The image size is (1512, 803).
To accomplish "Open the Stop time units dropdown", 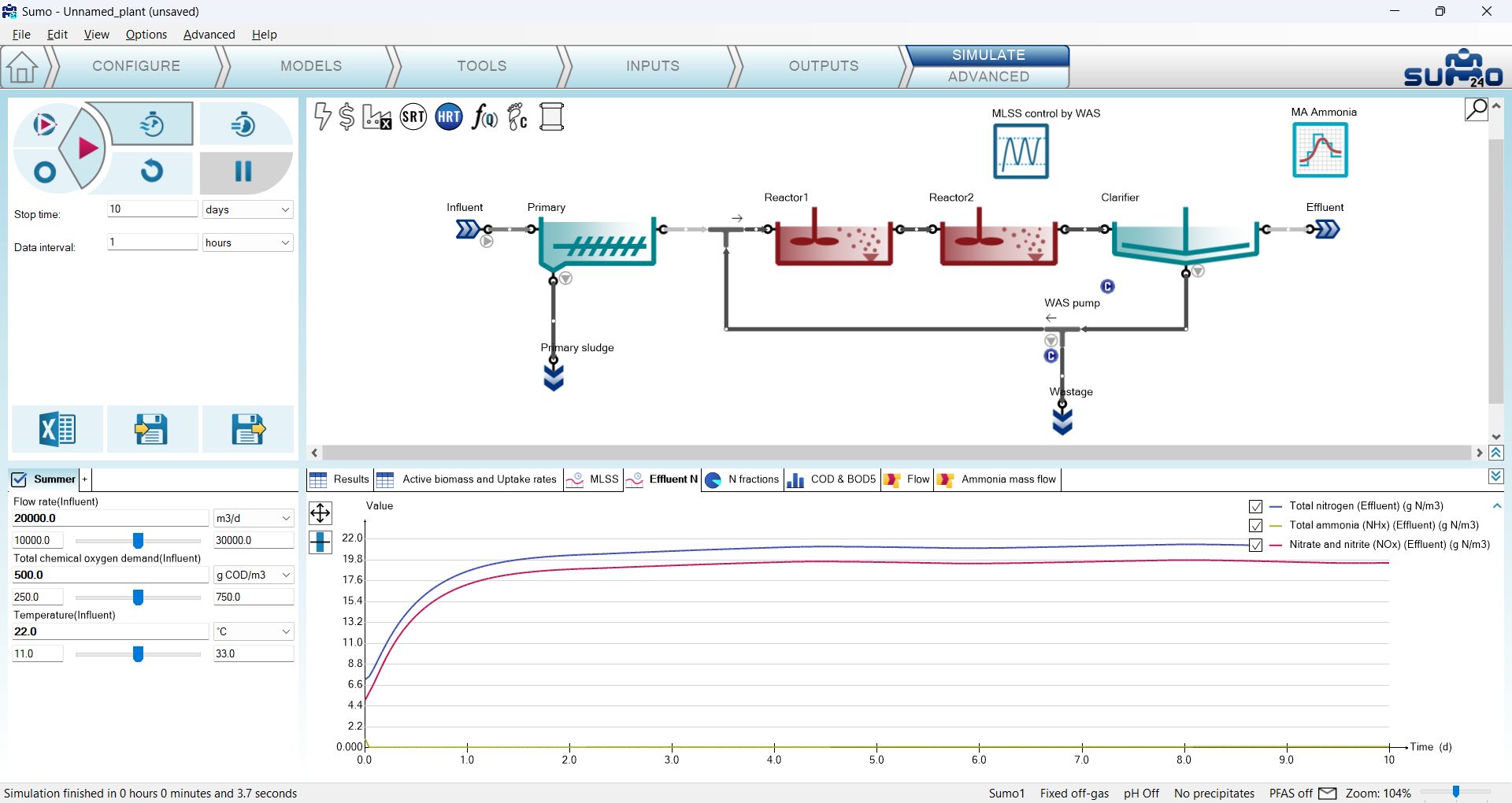I will pos(247,209).
